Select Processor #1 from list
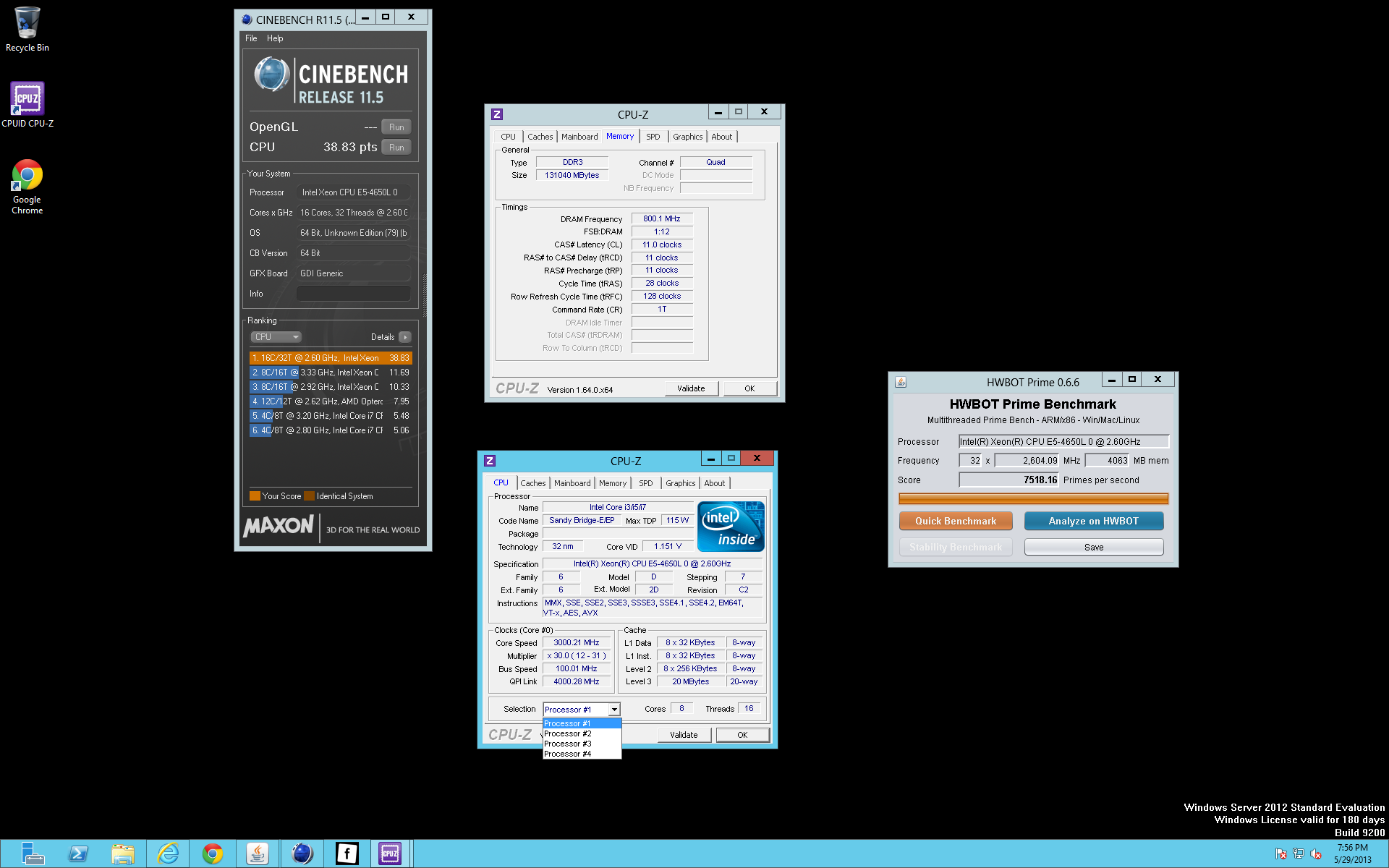The image size is (1389, 868). coord(582,723)
